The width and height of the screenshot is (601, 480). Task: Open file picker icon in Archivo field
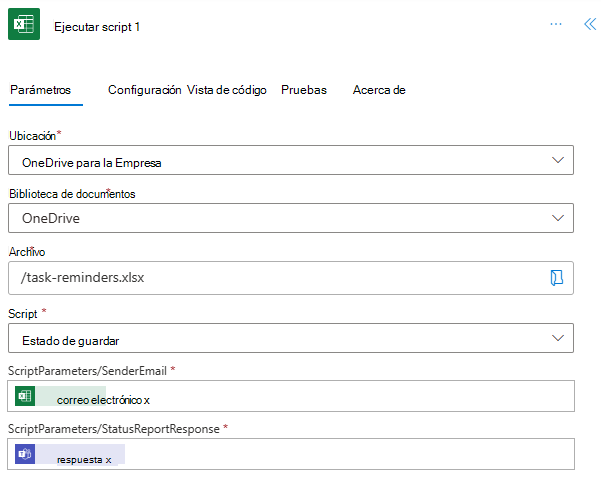click(x=557, y=278)
